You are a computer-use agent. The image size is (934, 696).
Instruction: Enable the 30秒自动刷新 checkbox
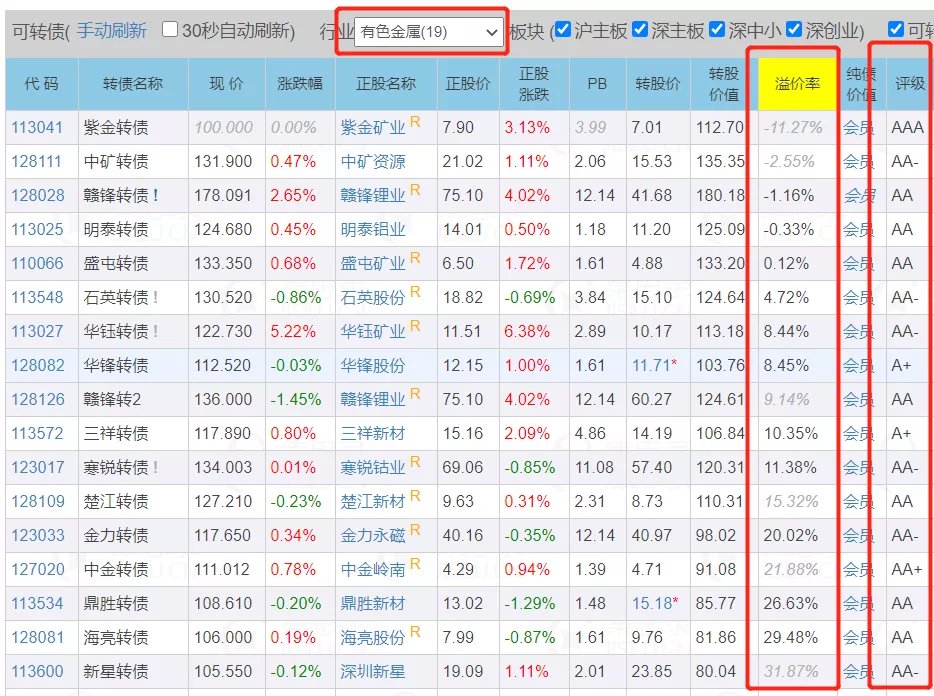click(170, 29)
